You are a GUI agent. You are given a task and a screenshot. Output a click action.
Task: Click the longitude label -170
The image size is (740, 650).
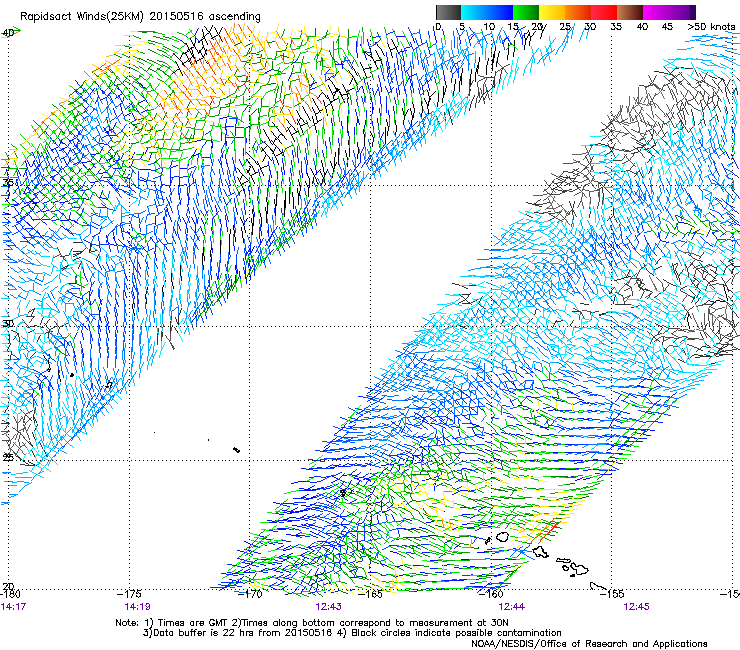(250, 594)
